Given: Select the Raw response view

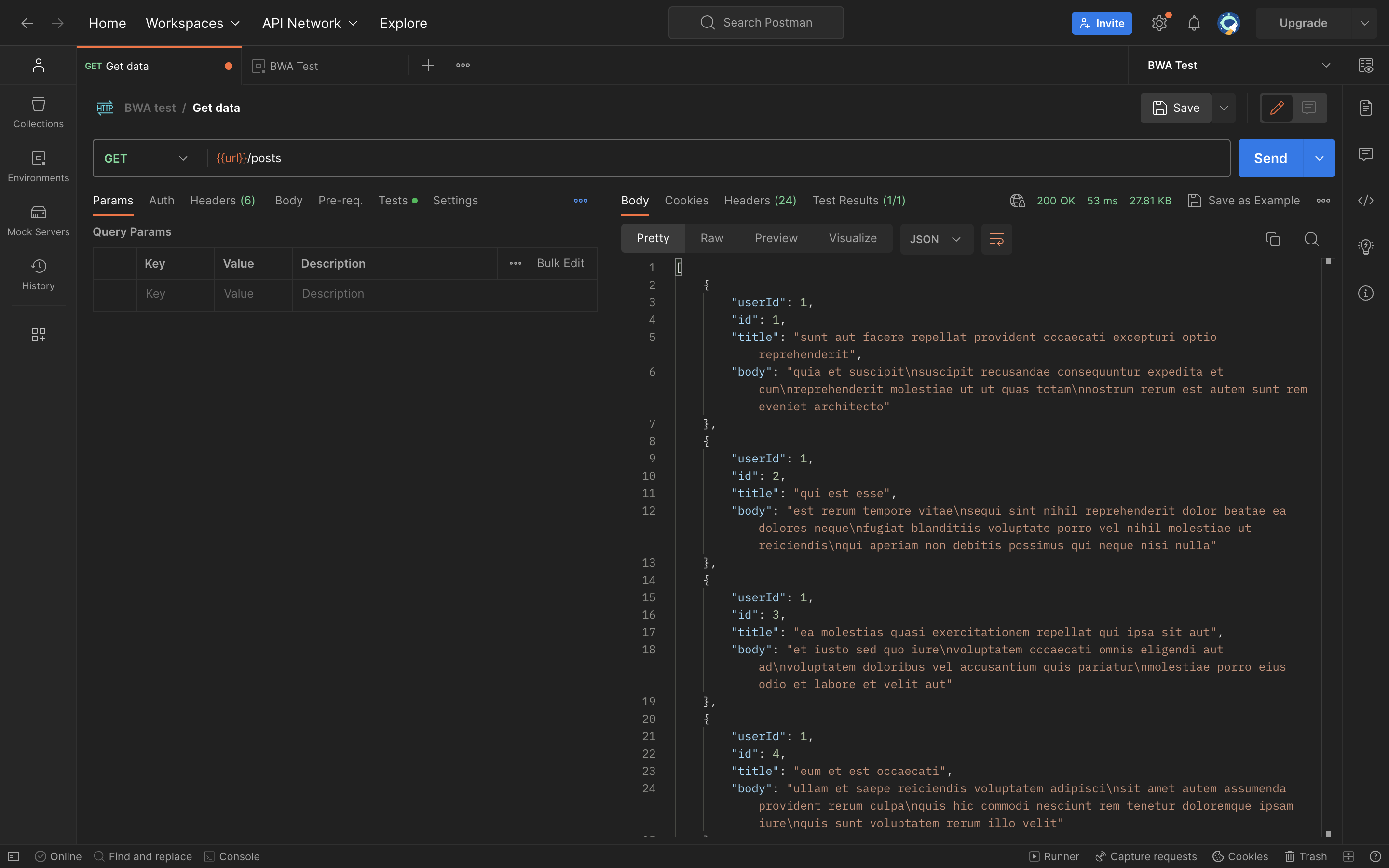Looking at the screenshot, I should 712,238.
